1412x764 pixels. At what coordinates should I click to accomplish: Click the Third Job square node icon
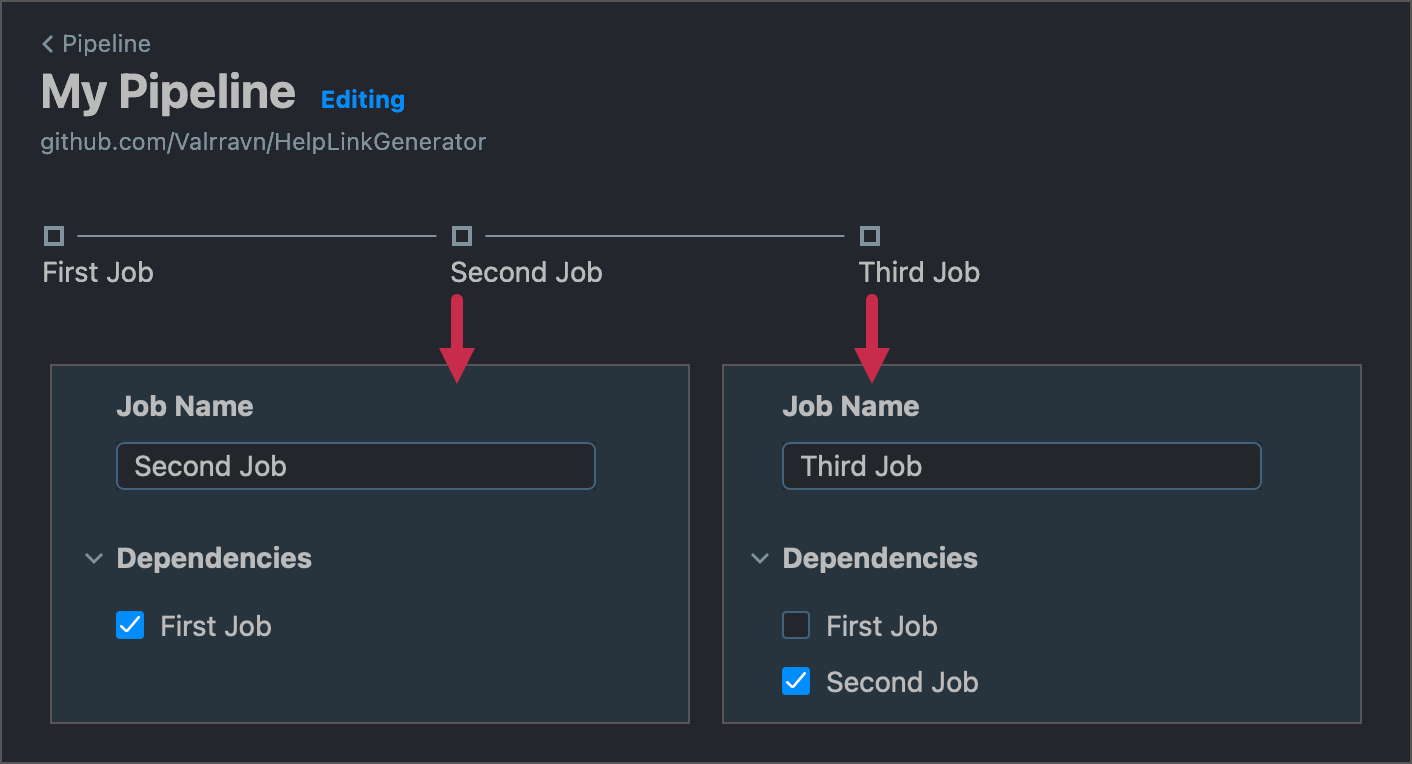click(x=870, y=236)
